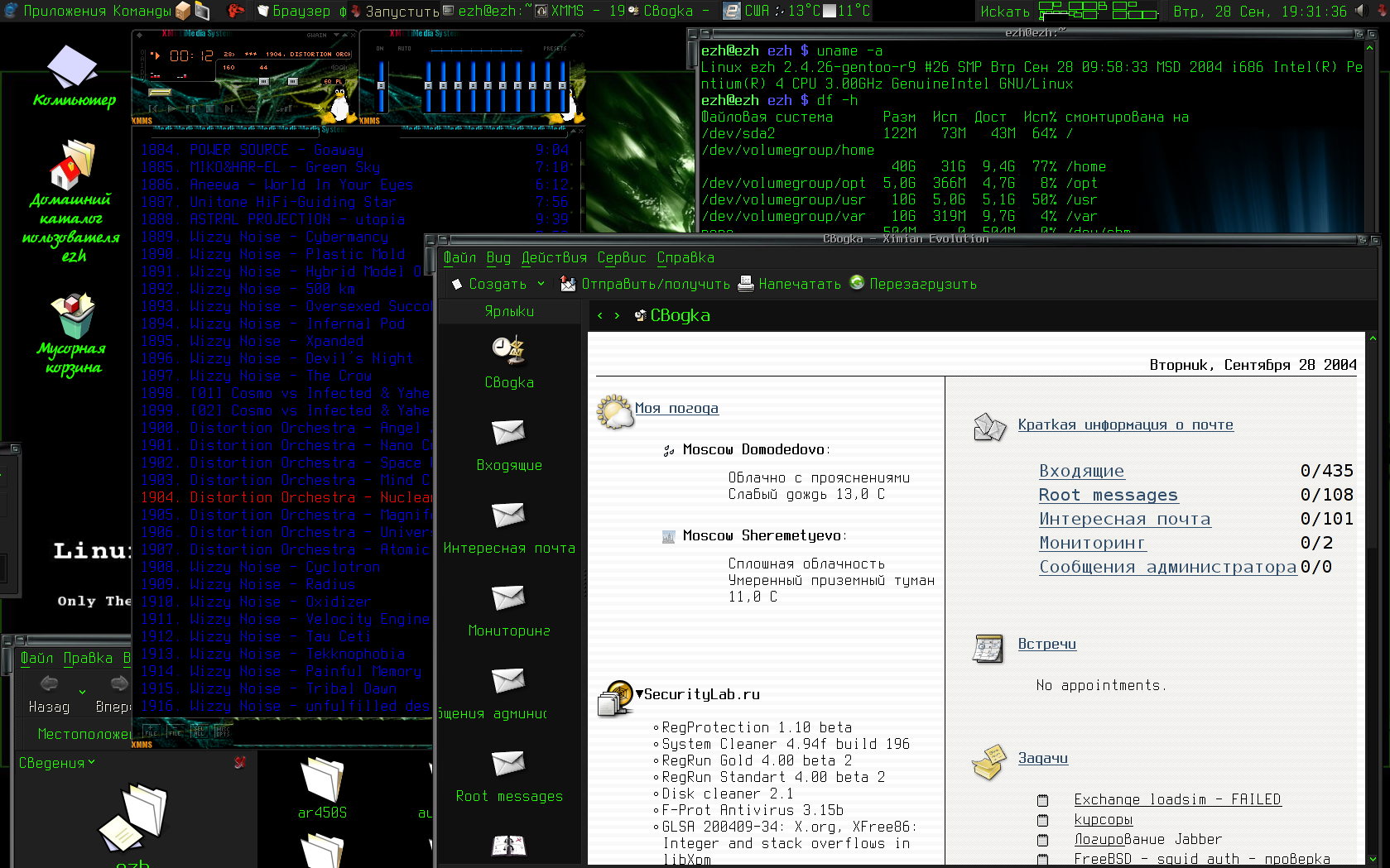Follow the Моя погода link
1390x868 pixels.
(x=676, y=408)
